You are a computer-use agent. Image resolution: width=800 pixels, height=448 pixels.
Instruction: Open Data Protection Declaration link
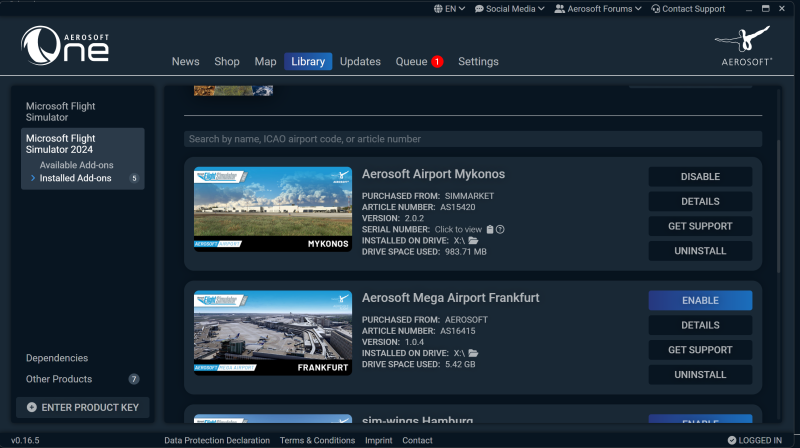(x=217, y=440)
